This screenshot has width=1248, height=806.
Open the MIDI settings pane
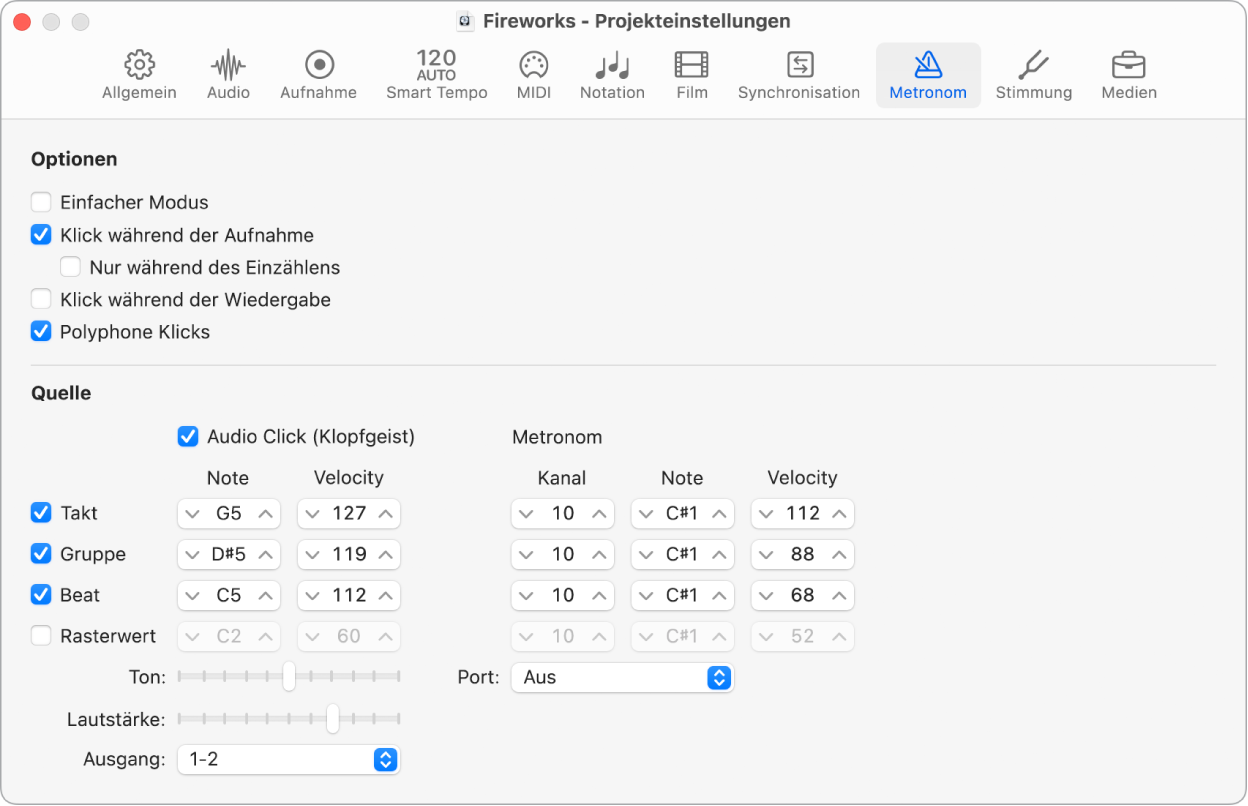(x=534, y=75)
